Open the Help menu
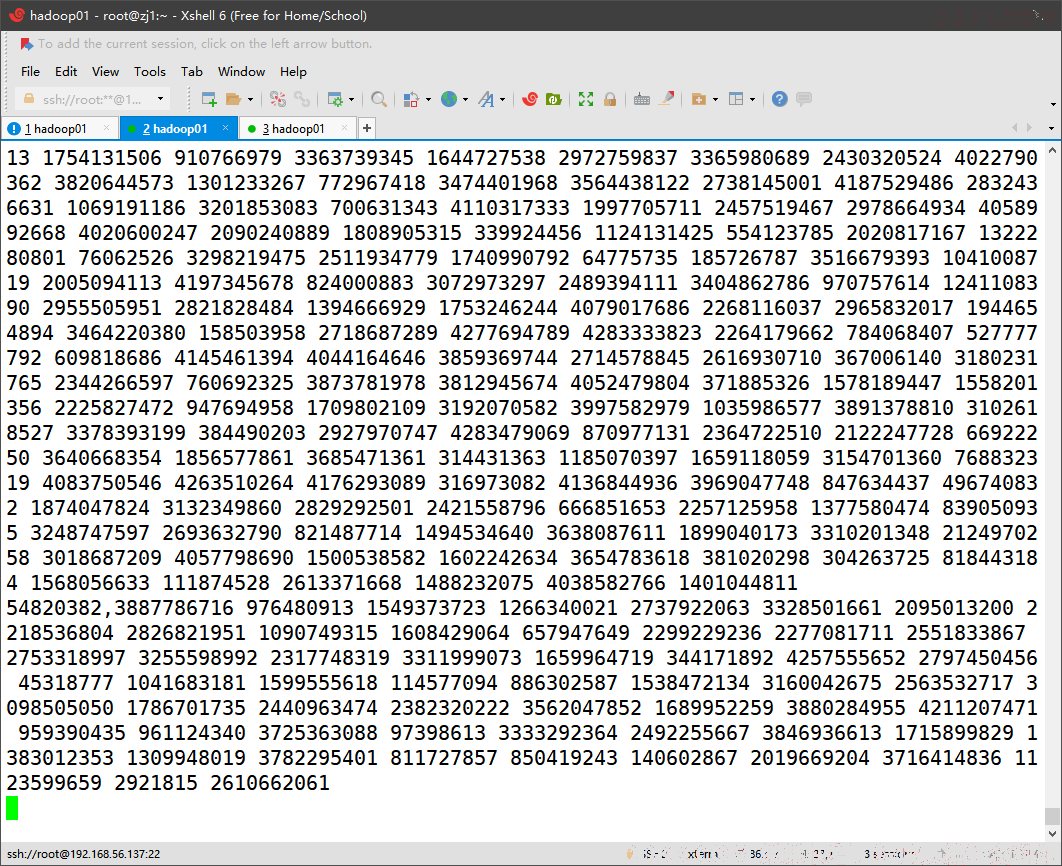1062x866 pixels. (x=293, y=72)
